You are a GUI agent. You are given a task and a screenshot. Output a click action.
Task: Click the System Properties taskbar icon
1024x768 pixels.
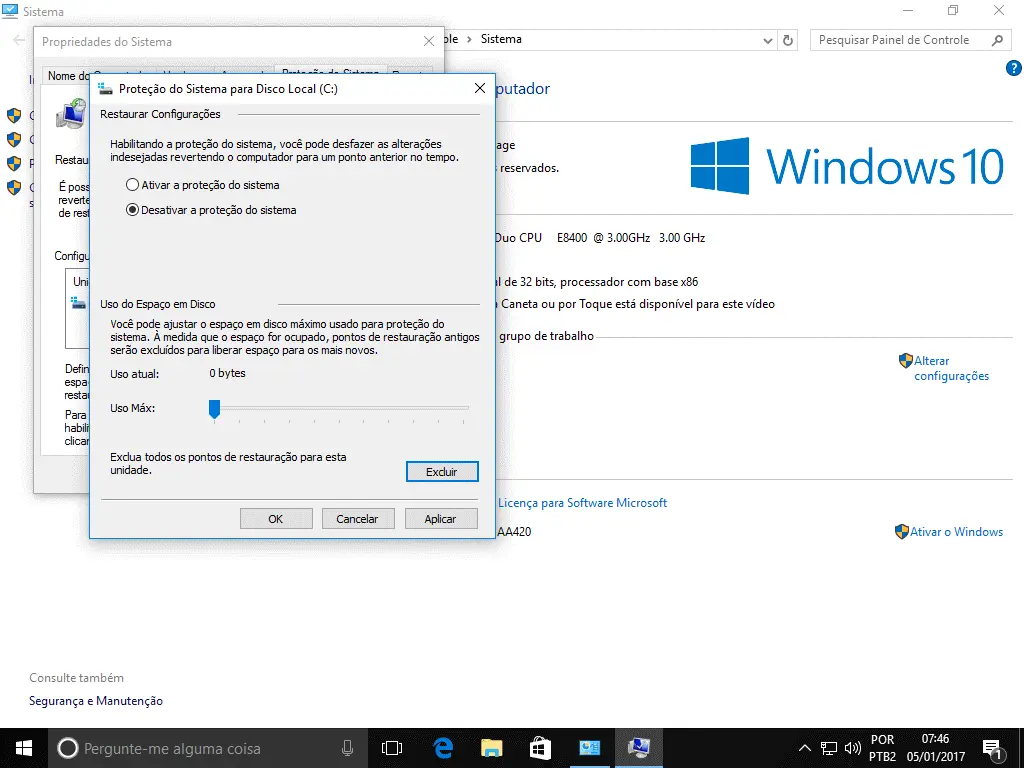pos(639,748)
